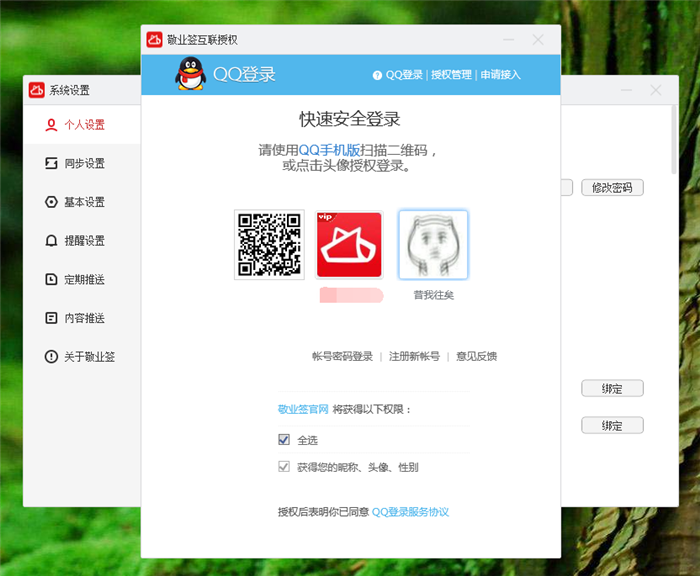700x576 pixels.
Task: Select the red VIP account avatar
Action: (349, 245)
